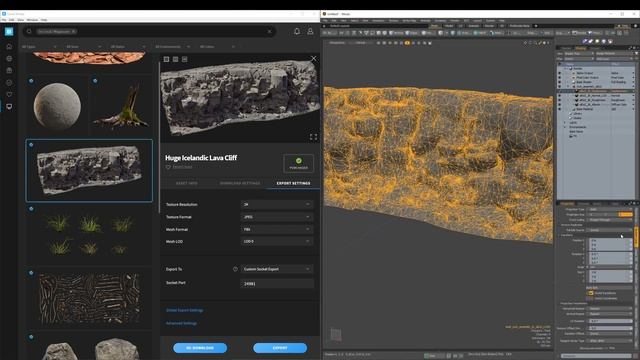Close the Huge Icelandic Lava Cliff detail panel
The width and height of the screenshot is (640, 360).
click(313, 59)
